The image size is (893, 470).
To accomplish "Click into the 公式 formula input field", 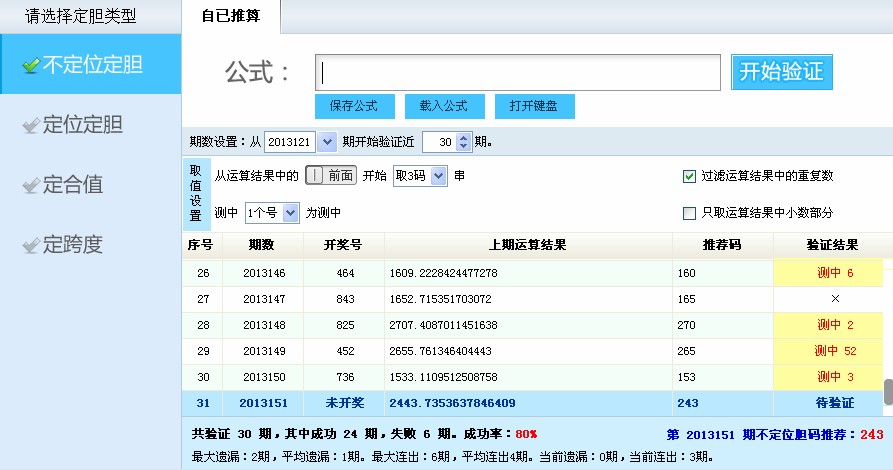I will click(x=518, y=72).
